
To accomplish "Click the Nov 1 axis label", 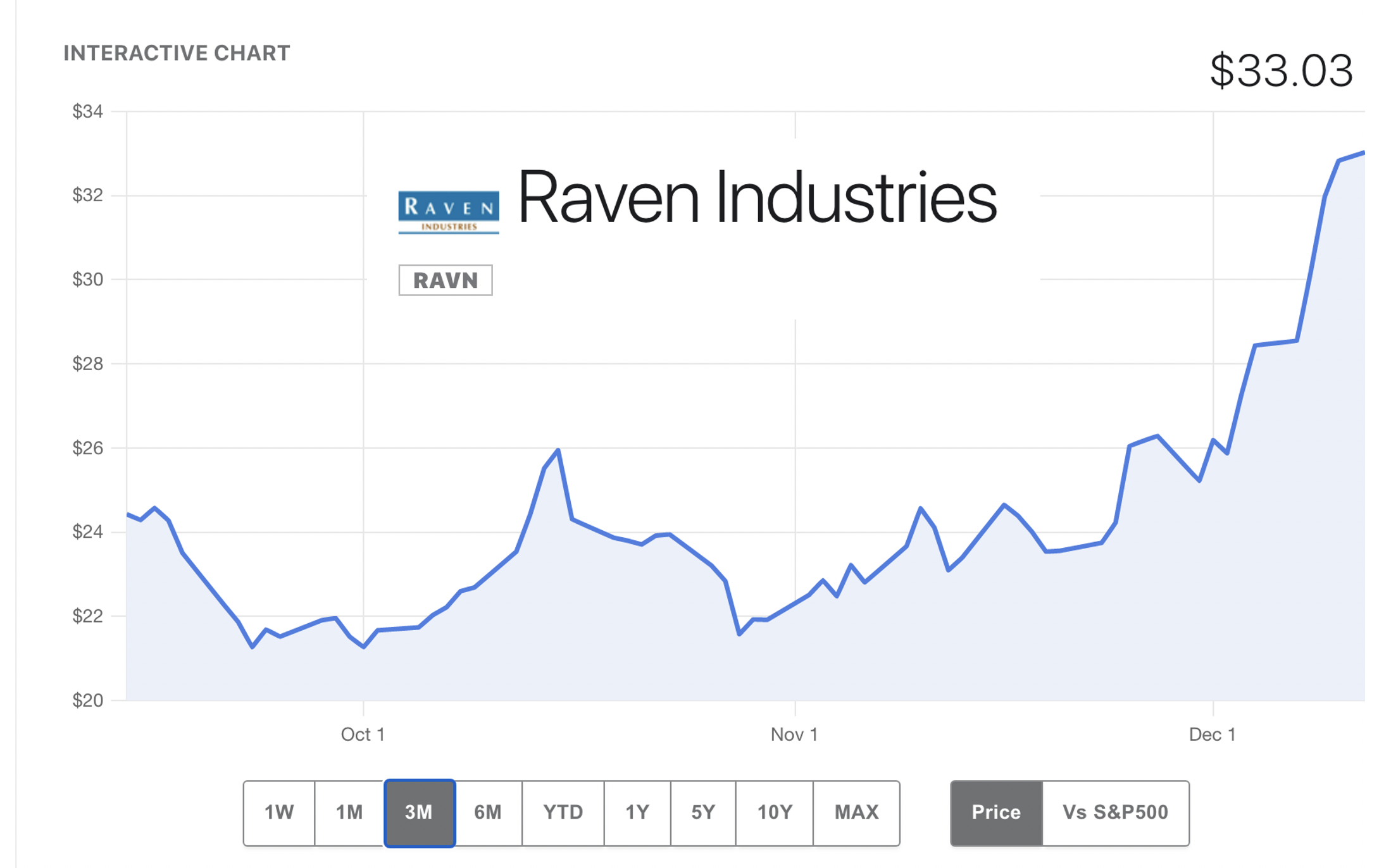I will (794, 735).
